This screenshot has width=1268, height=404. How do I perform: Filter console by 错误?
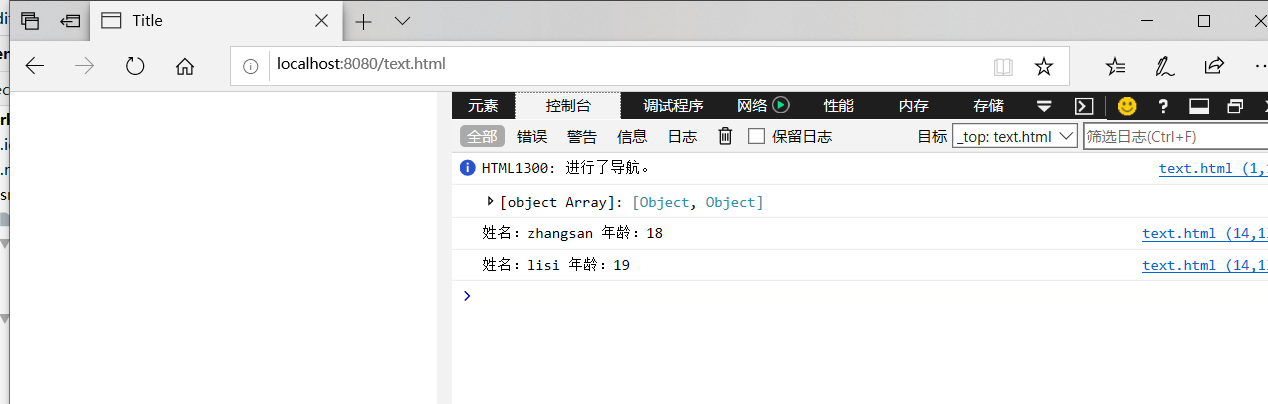coord(532,137)
